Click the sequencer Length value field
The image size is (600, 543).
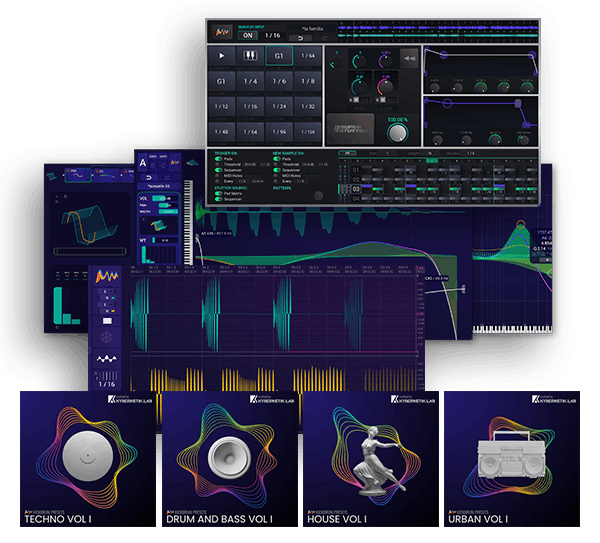point(429,153)
